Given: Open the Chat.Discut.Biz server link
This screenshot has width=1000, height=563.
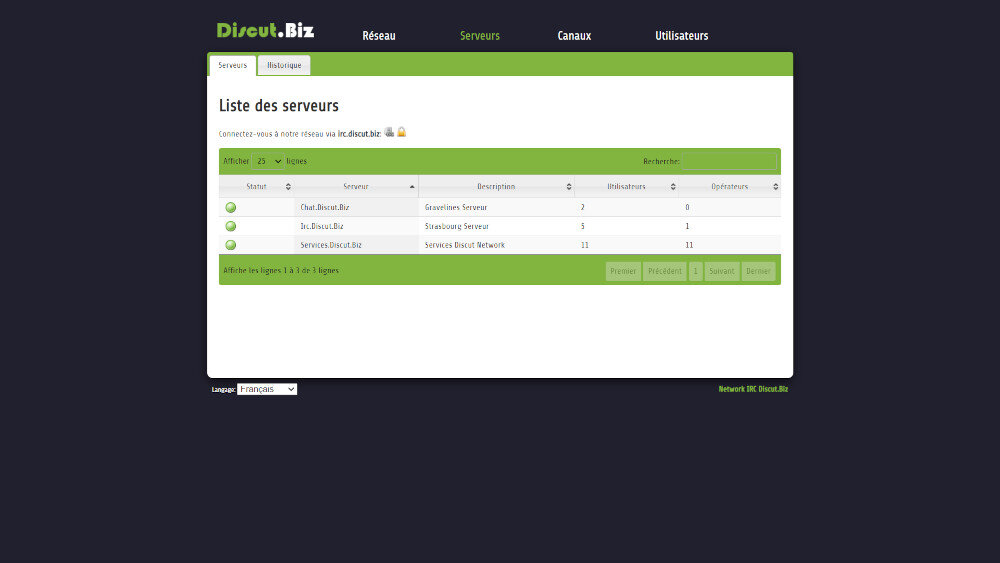Looking at the screenshot, I should click(325, 207).
